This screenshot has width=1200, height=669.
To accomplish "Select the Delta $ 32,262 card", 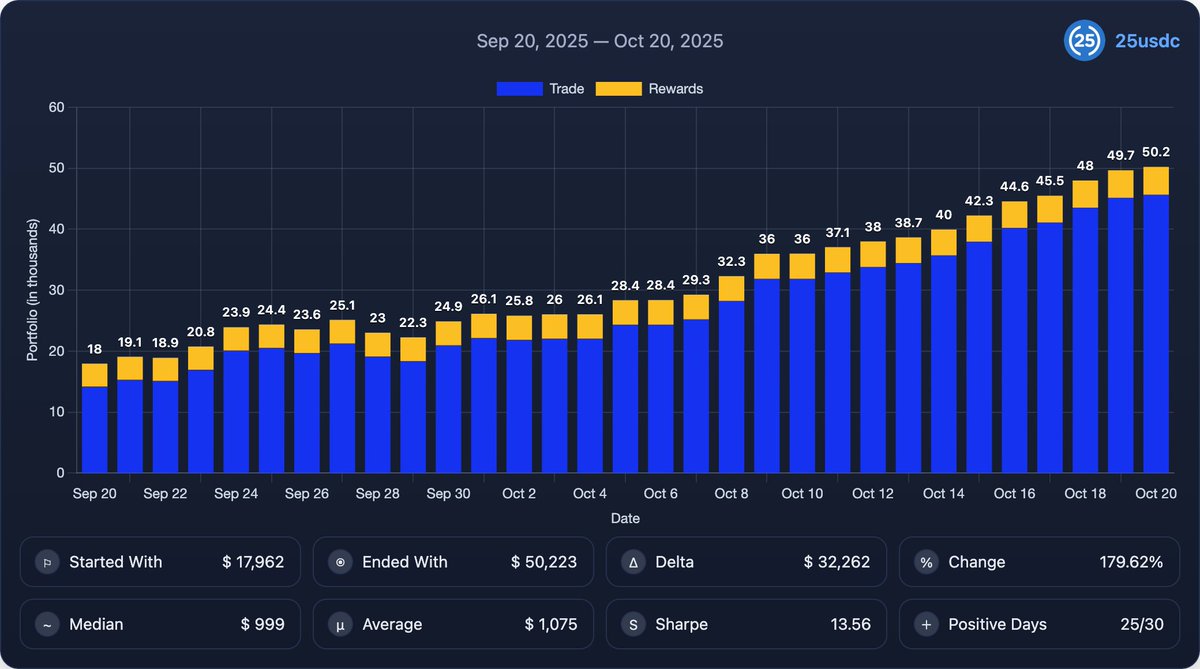I will click(x=746, y=562).
